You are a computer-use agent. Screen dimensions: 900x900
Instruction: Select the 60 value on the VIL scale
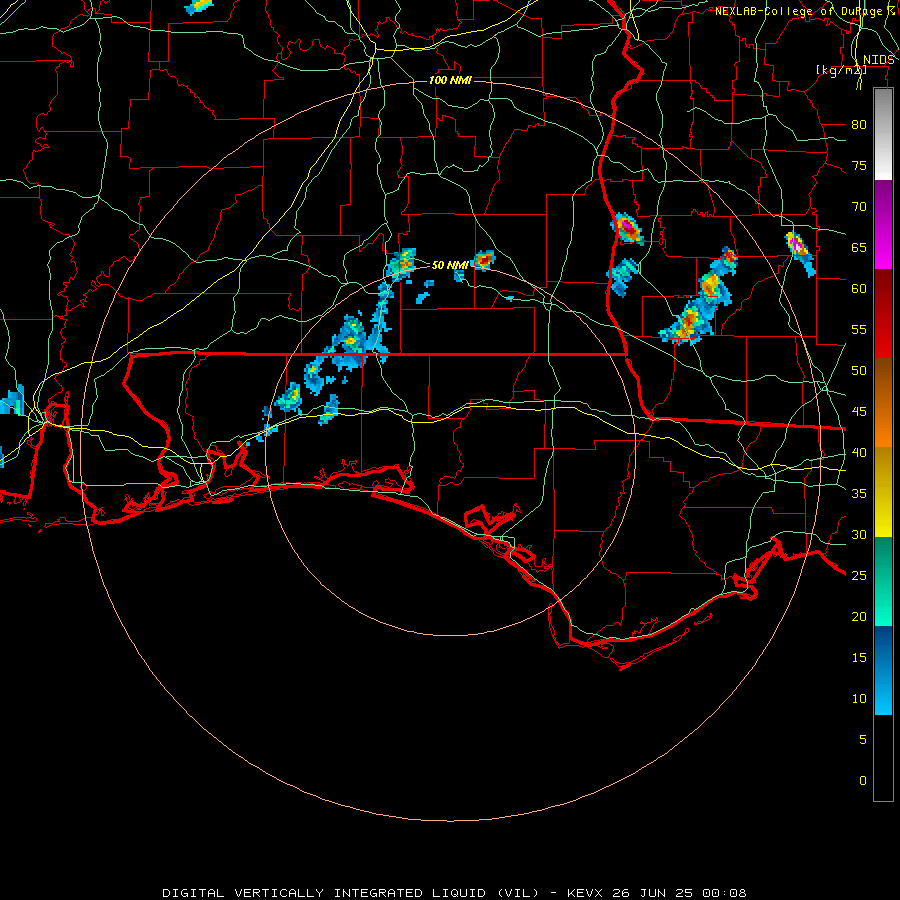click(x=859, y=289)
